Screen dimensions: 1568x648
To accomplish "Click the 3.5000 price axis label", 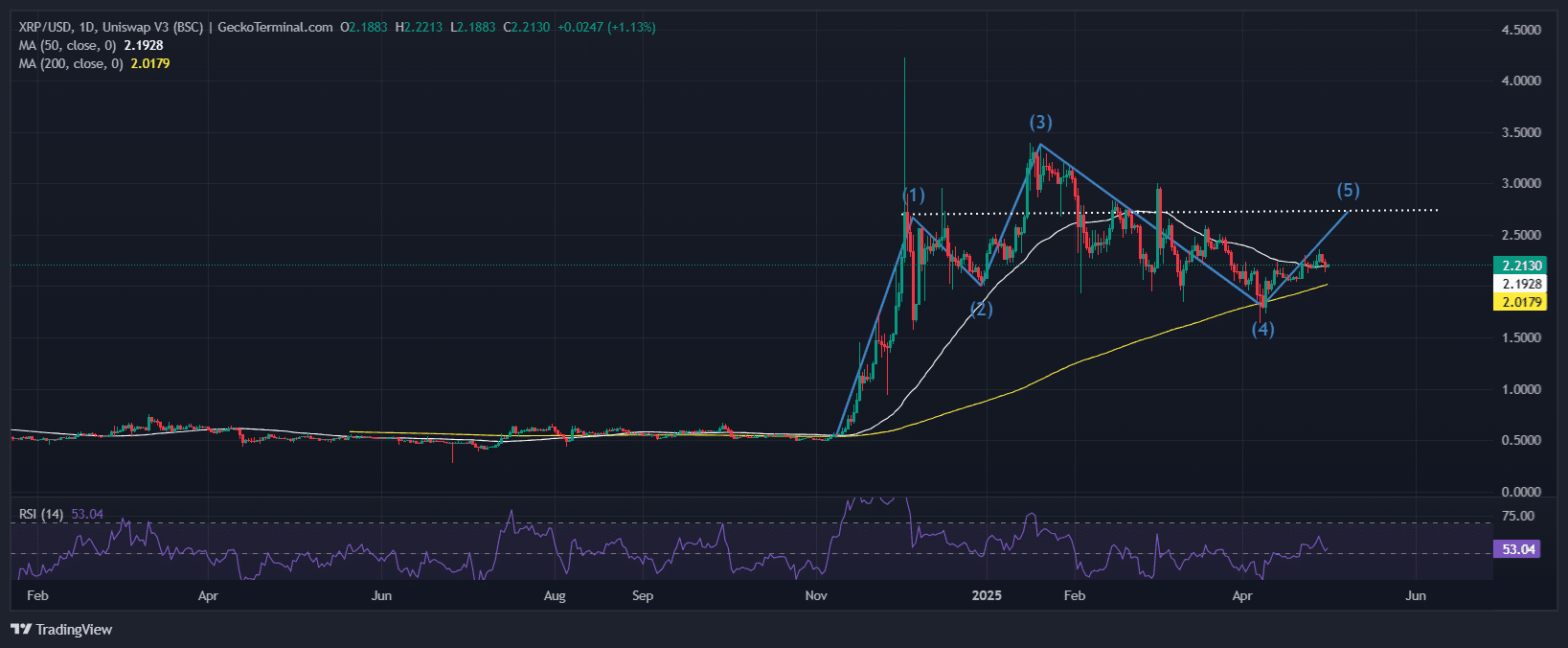I will [1521, 132].
